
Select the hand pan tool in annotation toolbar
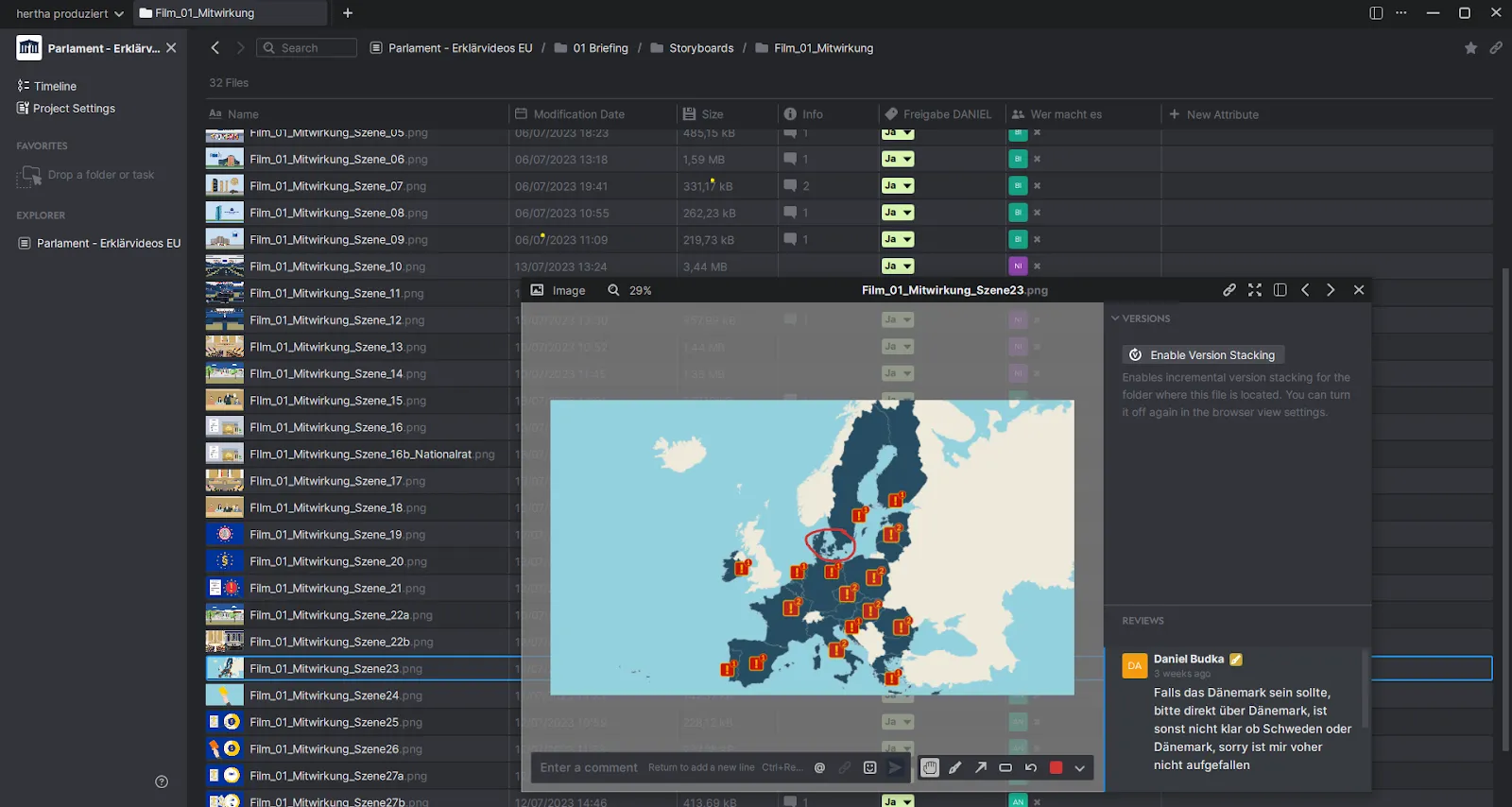click(x=930, y=767)
